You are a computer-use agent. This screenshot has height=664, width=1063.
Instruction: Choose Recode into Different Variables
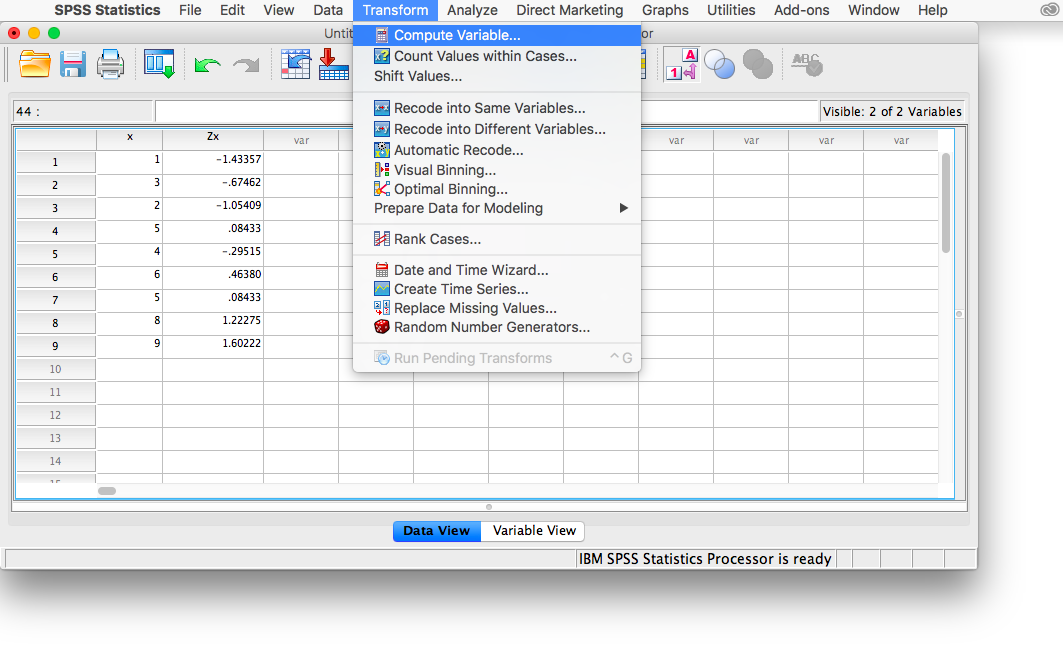click(x=499, y=129)
